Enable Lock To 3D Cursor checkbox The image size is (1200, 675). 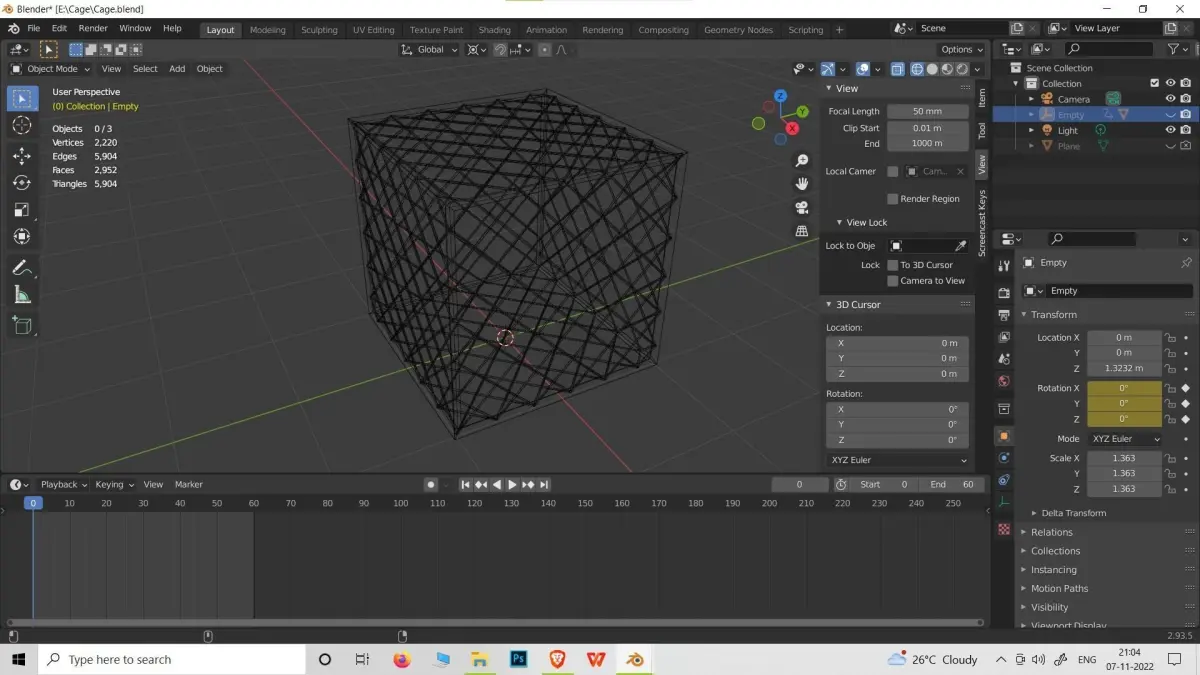[893, 265]
